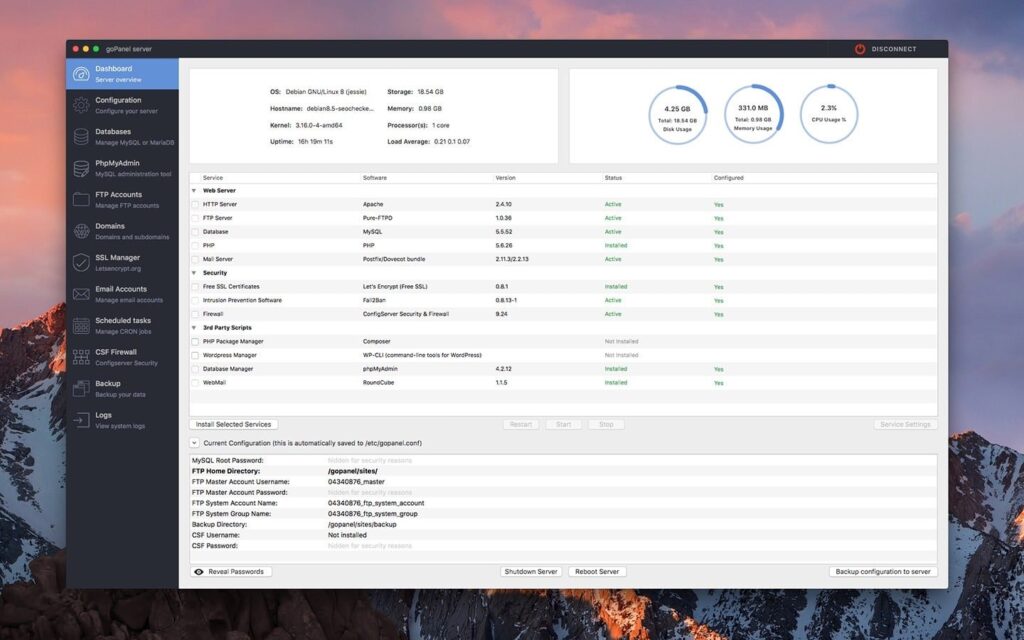Switch to the Dashboard server overview
This screenshot has height=640, width=1024.
[122, 73]
